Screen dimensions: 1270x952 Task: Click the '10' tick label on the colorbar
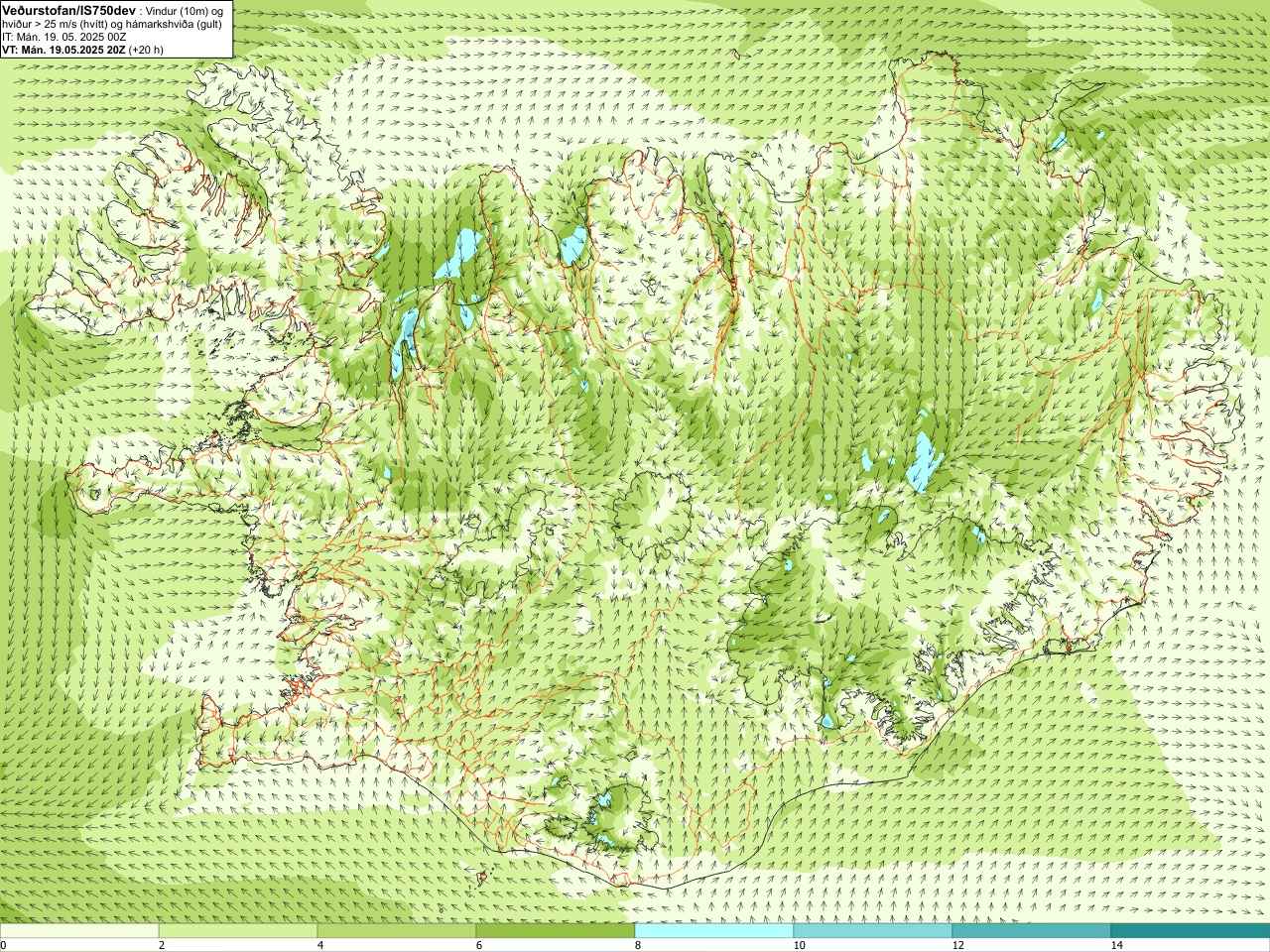pyautogui.click(x=799, y=945)
